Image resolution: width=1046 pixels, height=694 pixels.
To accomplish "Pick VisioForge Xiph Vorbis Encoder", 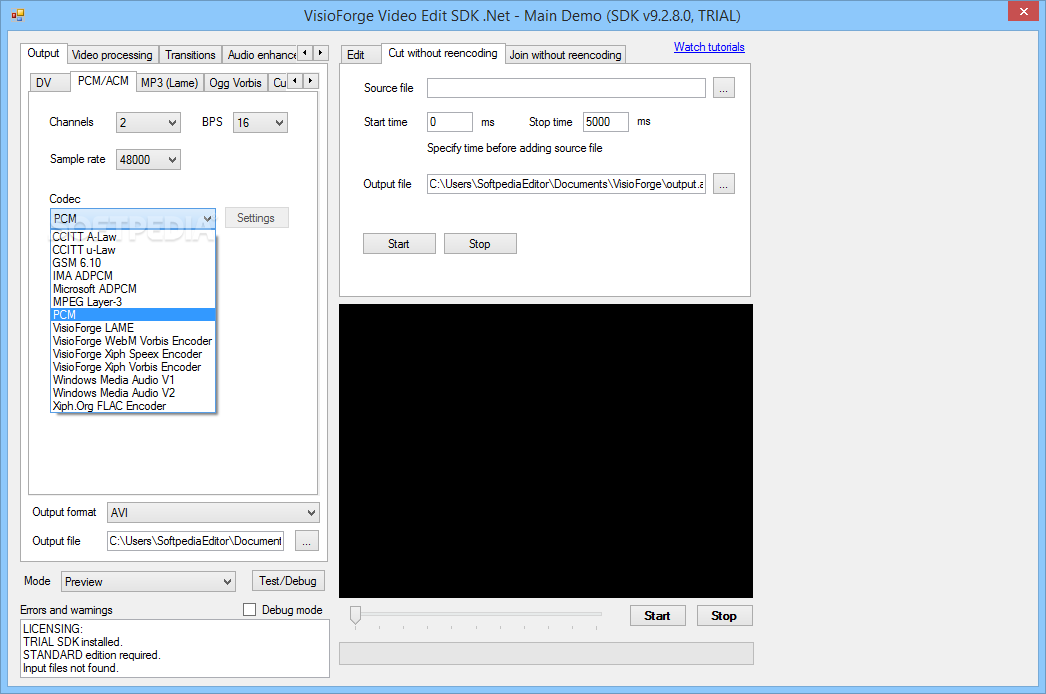I will click(133, 367).
